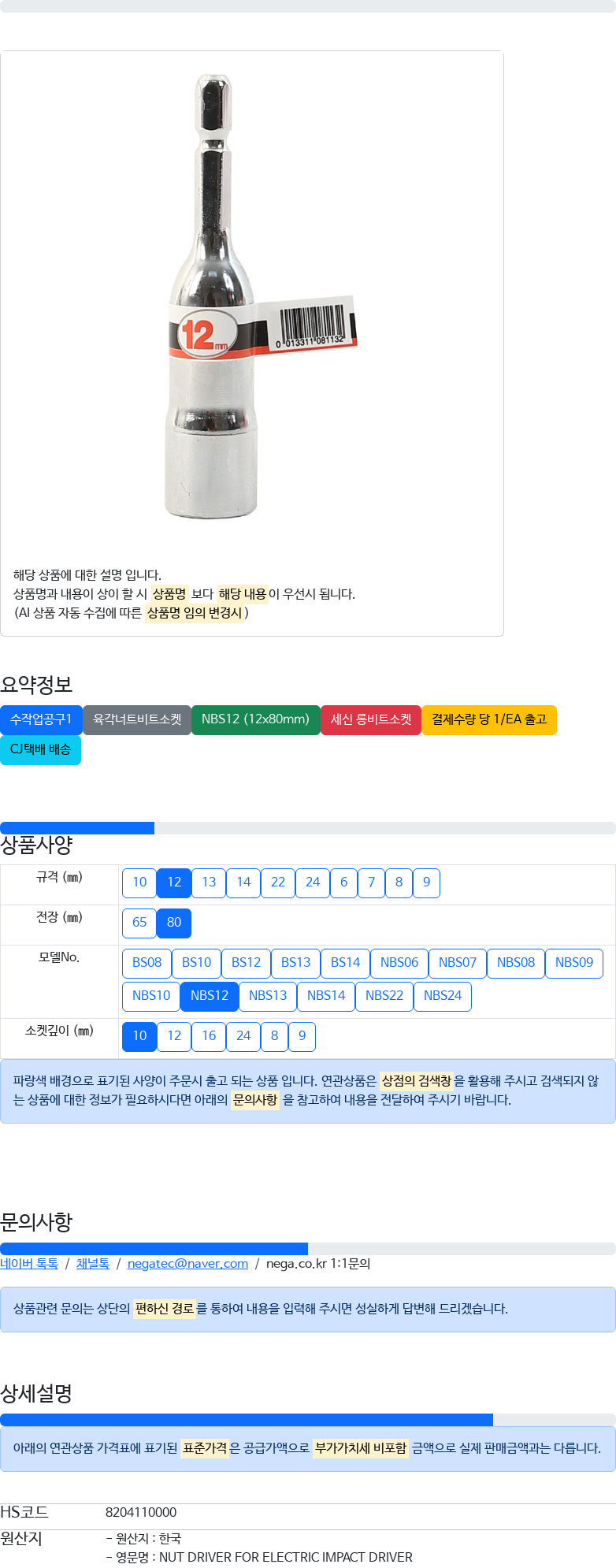Select the 수작업공구1 category tag
This screenshot has width=616, height=1568.
[41, 719]
